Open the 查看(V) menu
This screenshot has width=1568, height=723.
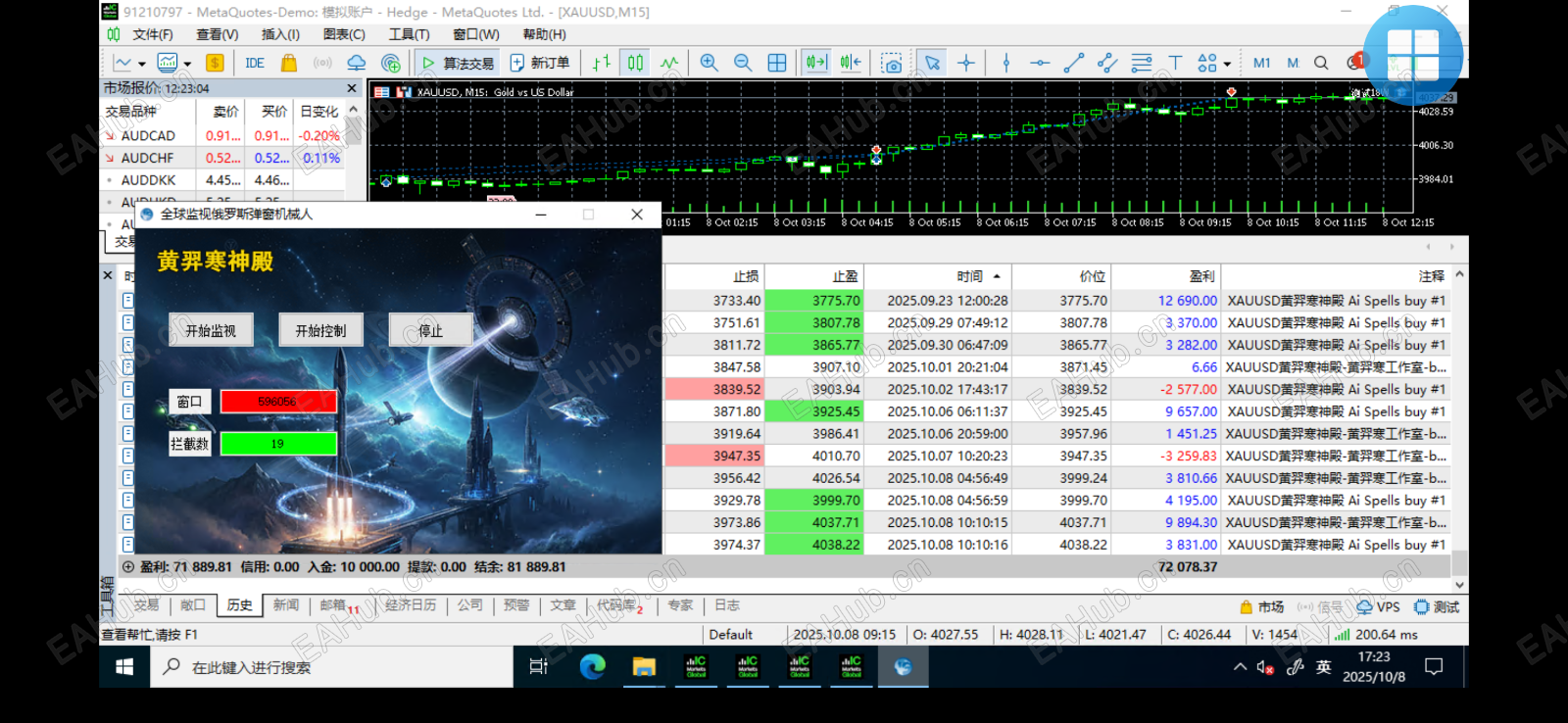217,34
